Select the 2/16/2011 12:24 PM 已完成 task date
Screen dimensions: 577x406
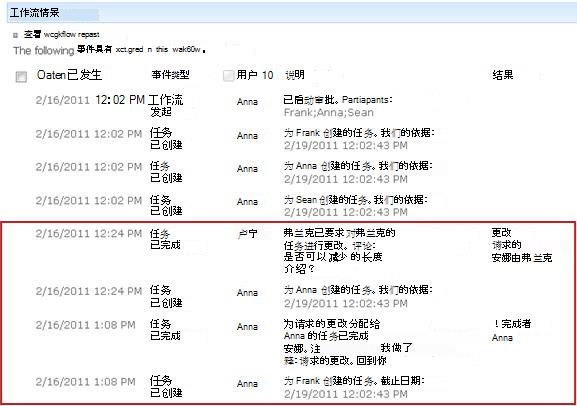tap(89, 233)
